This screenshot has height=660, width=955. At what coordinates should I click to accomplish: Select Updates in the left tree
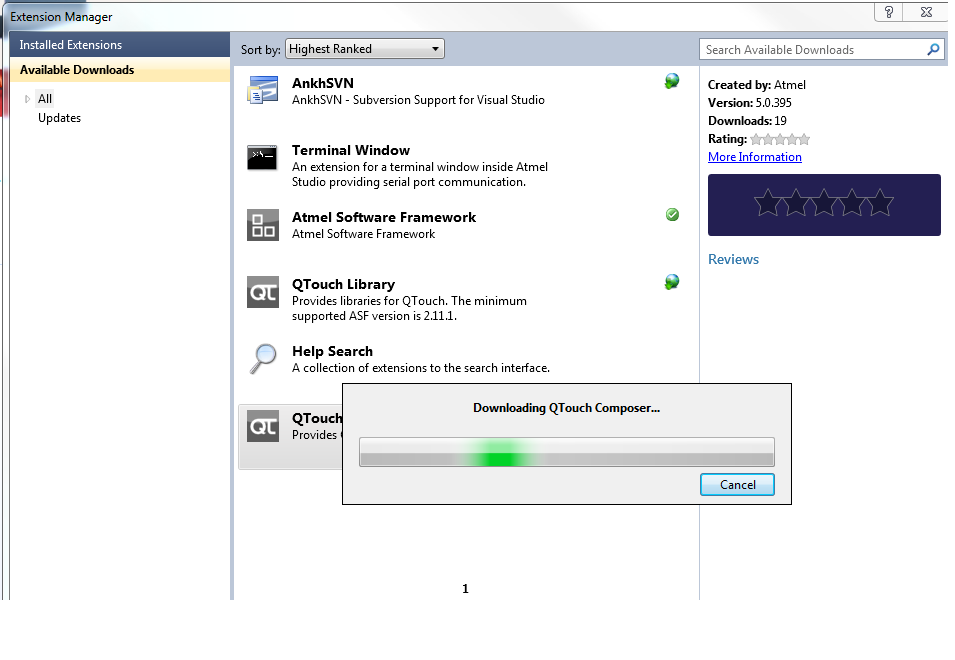[x=59, y=118]
